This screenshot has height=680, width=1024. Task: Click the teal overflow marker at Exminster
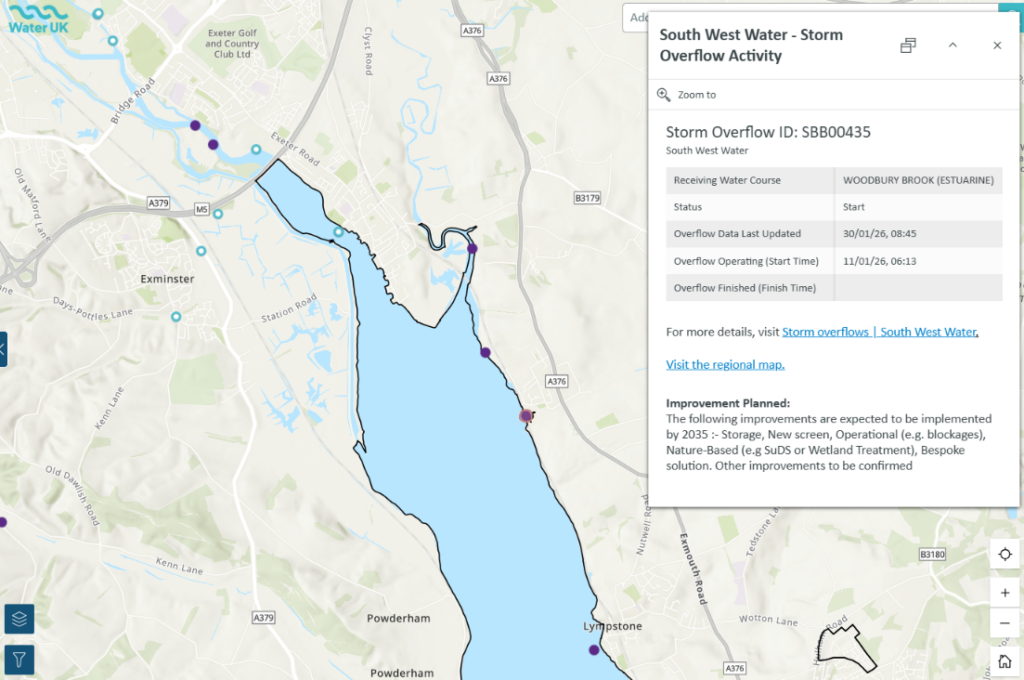click(x=201, y=251)
